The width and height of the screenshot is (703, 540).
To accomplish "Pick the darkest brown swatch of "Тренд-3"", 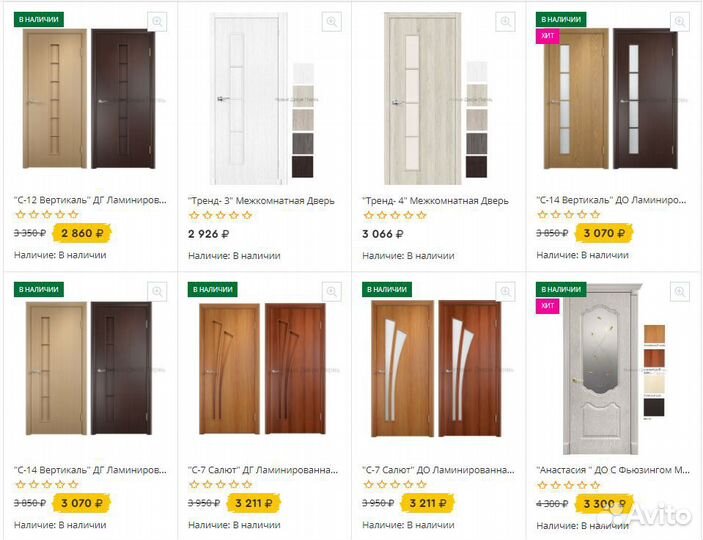I will pyautogui.click(x=302, y=167).
